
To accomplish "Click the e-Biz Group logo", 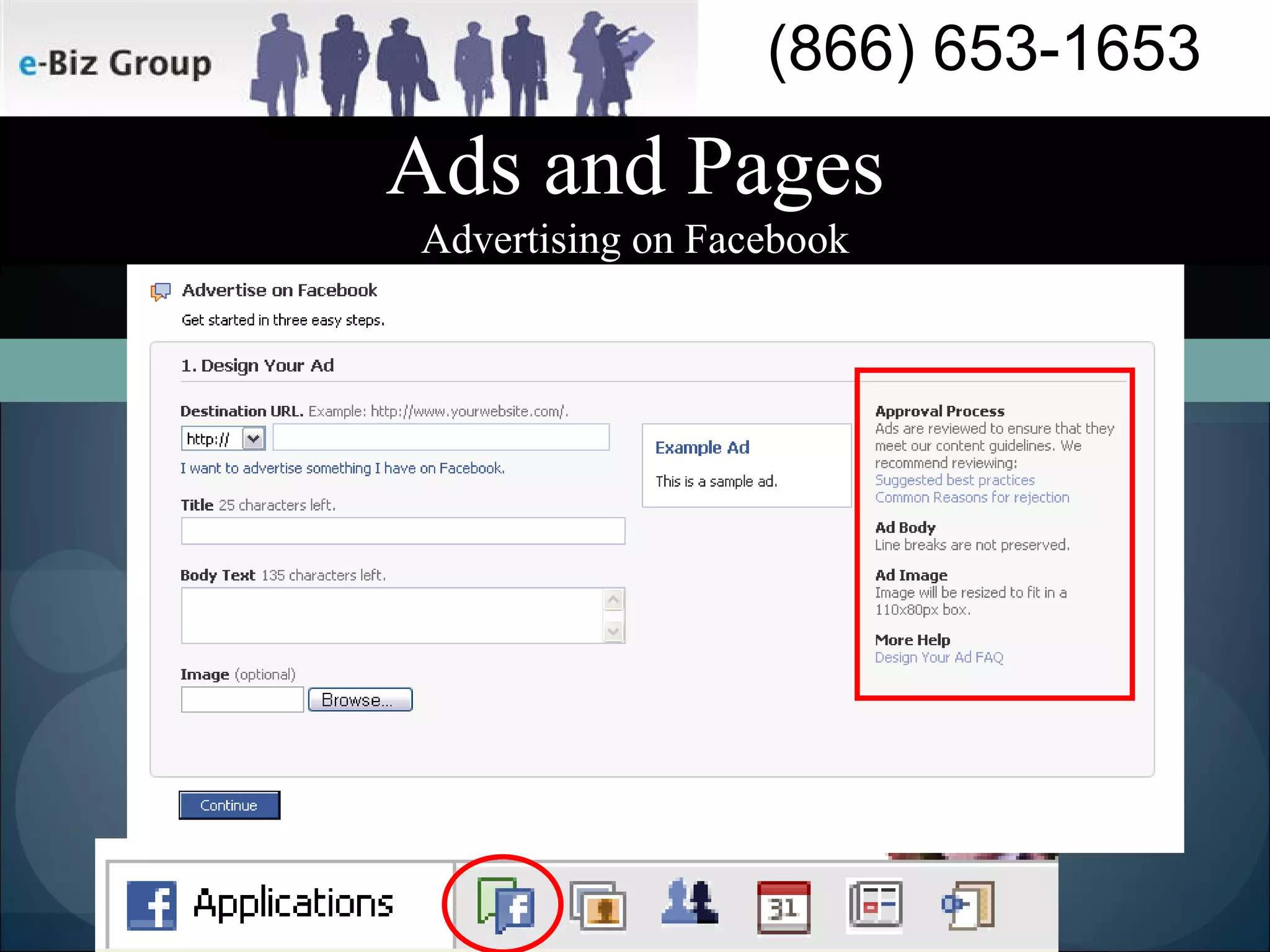I will [115, 64].
